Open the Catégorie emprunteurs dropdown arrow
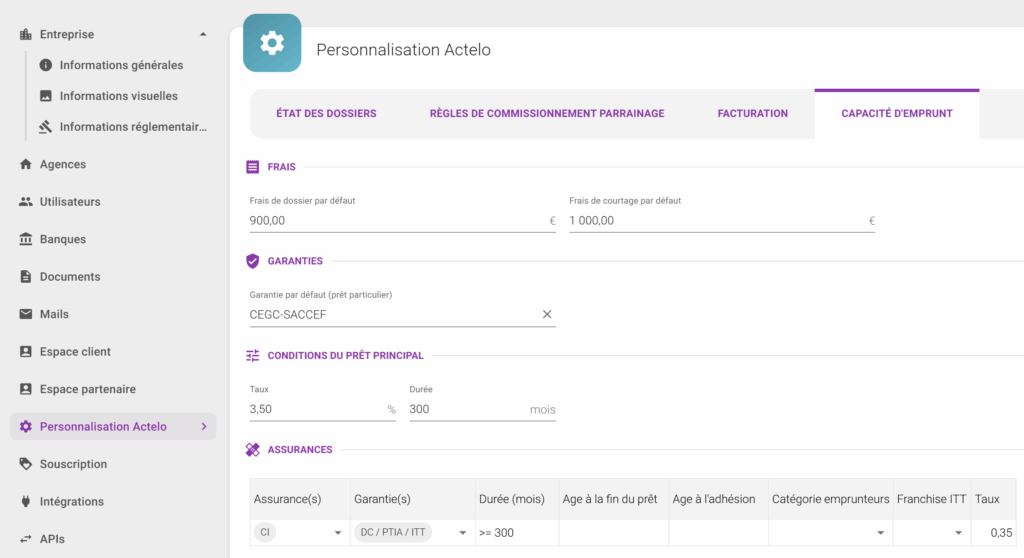This screenshot has height=558, width=1024. pos(880,533)
